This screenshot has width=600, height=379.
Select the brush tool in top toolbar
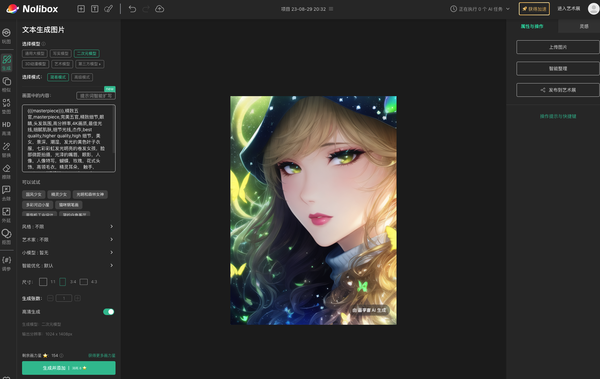[x=109, y=9]
